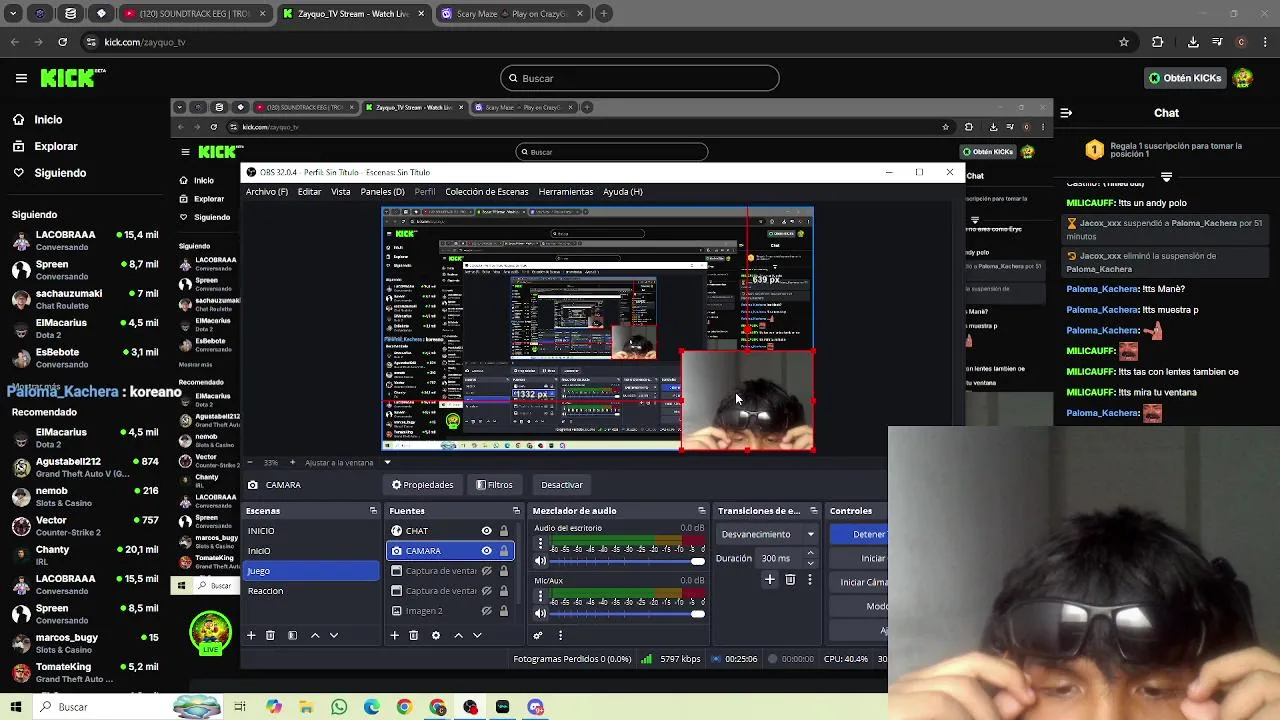The height and width of the screenshot is (720, 1280).
Task: Open Desvanecimiento transition dropdown
Action: pyautogui.click(x=768, y=534)
